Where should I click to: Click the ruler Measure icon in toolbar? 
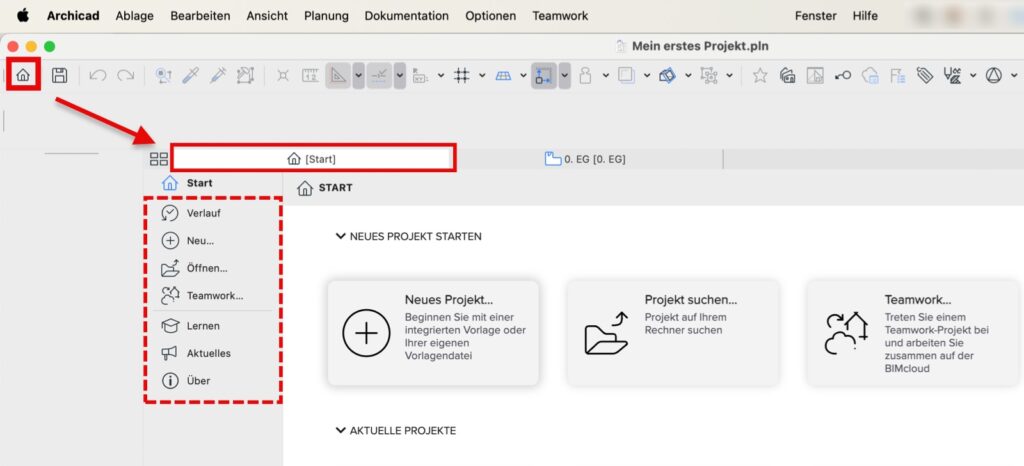pos(310,76)
